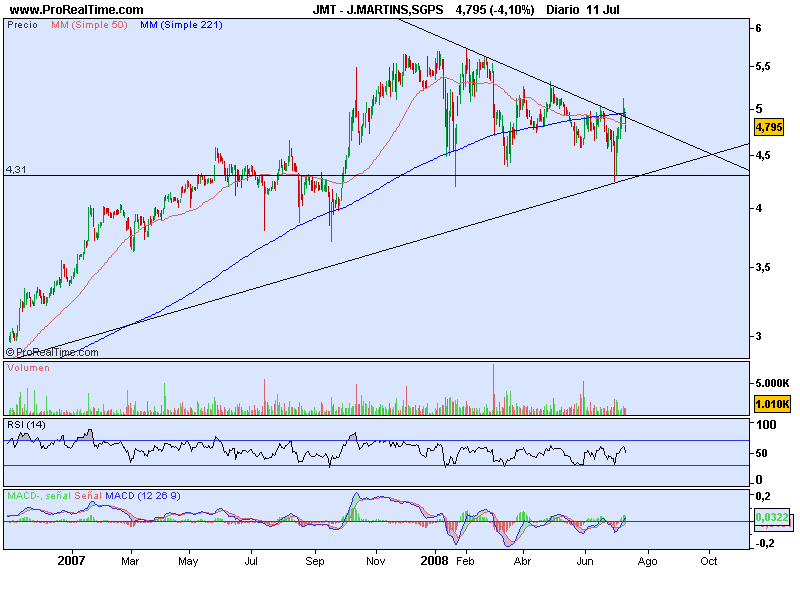800x600 pixels.
Task: Click the 2008 year label on time axis
Action: (x=434, y=561)
